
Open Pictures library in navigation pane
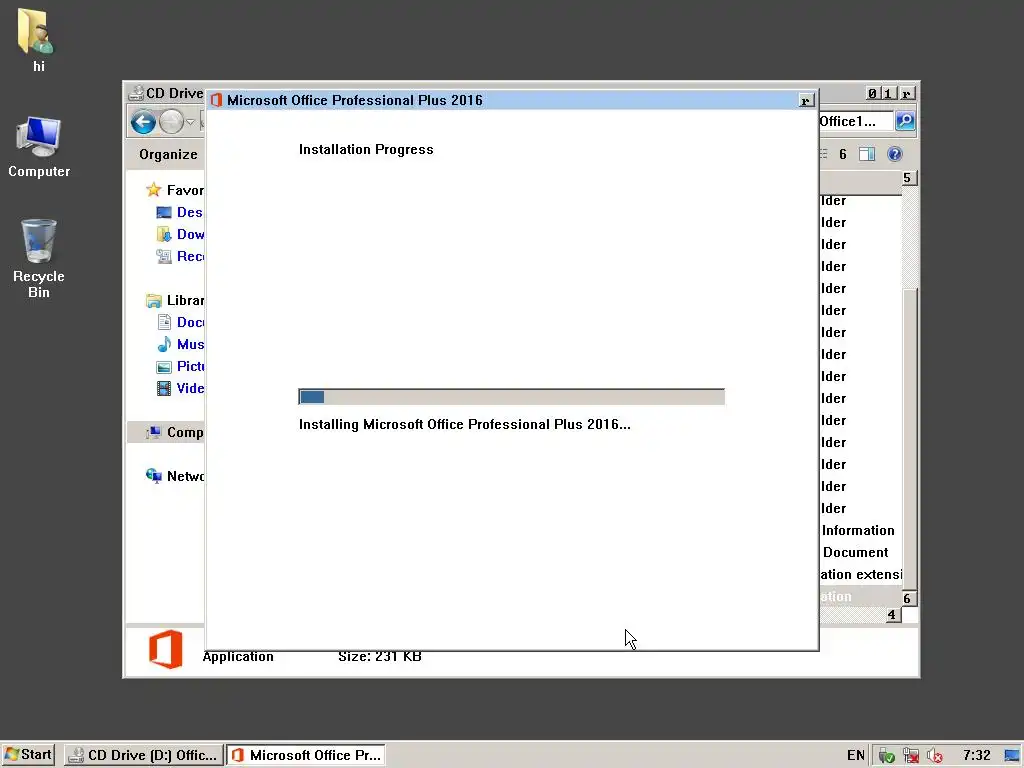[180, 366]
